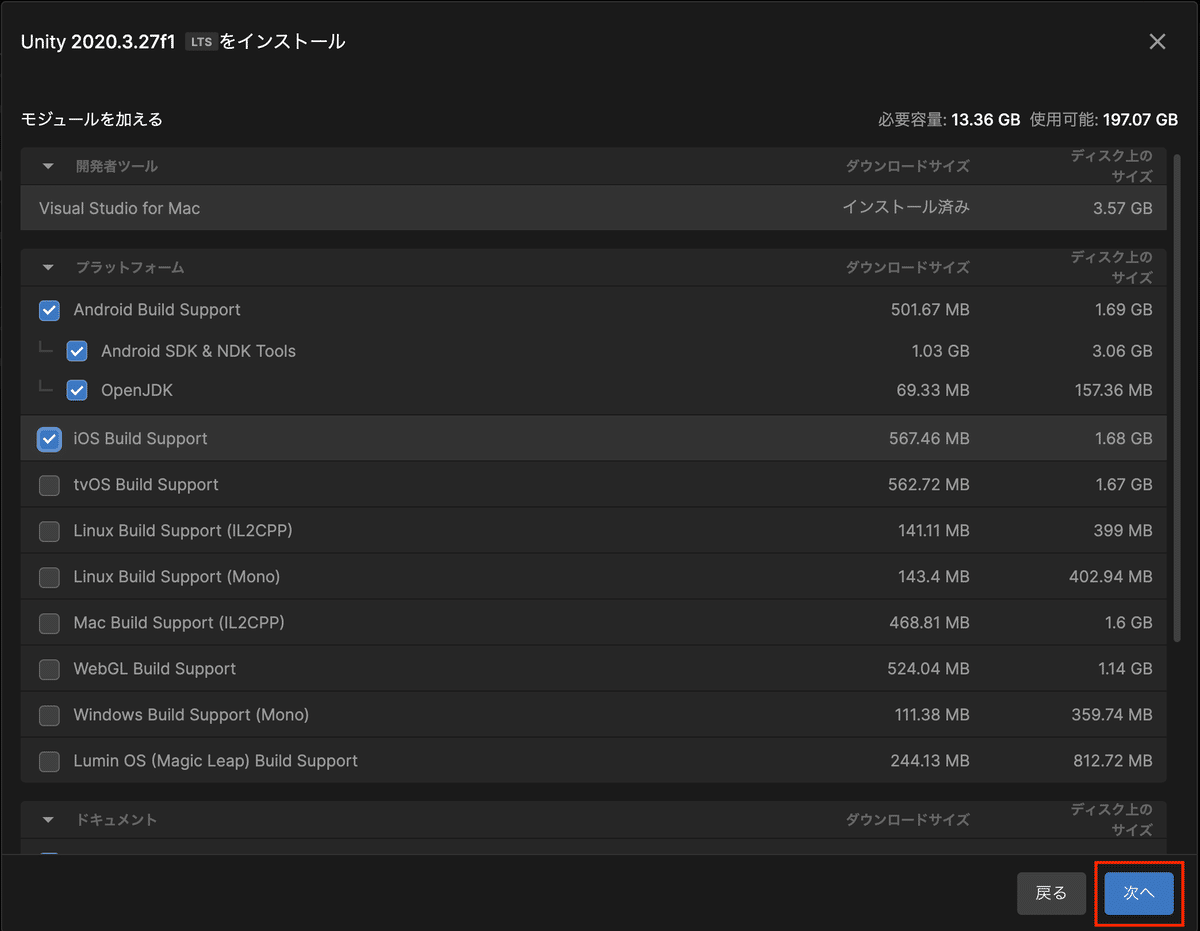Uncheck OpenJDK module

[x=77, y=390]
